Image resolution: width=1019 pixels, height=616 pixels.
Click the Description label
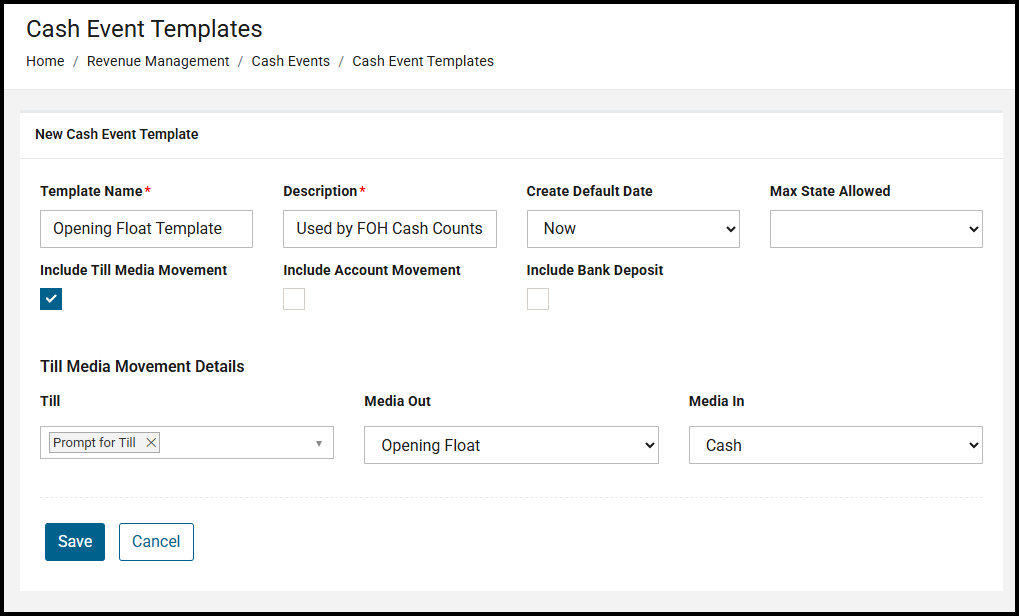tap(320, 191)
